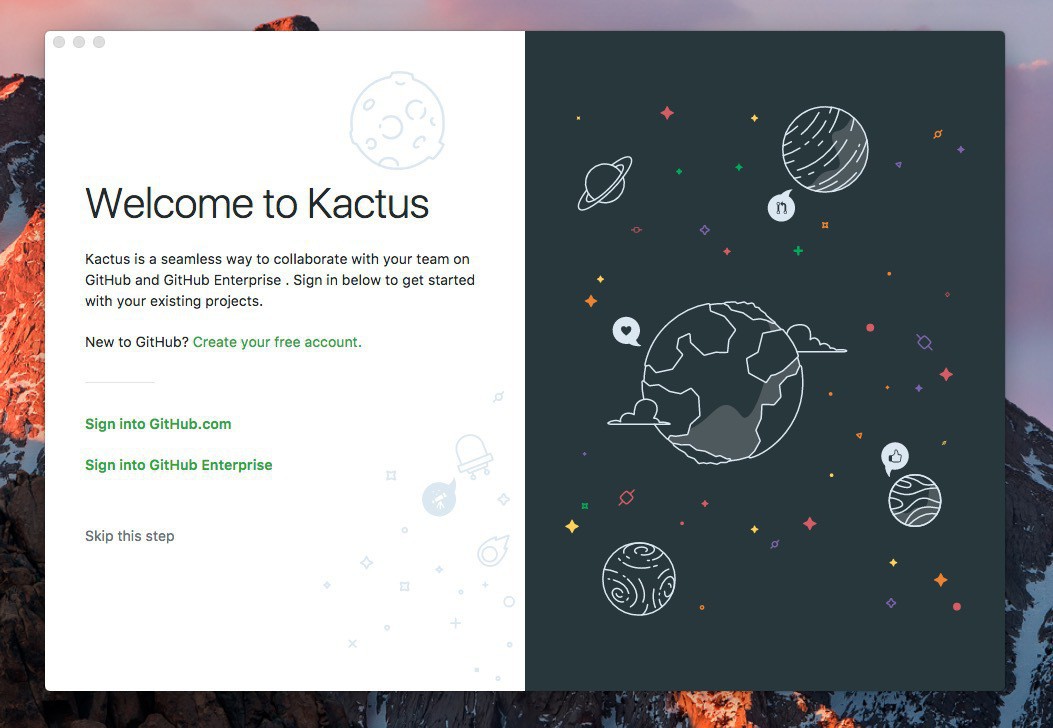Skip this step of the setup

(130, 536)
